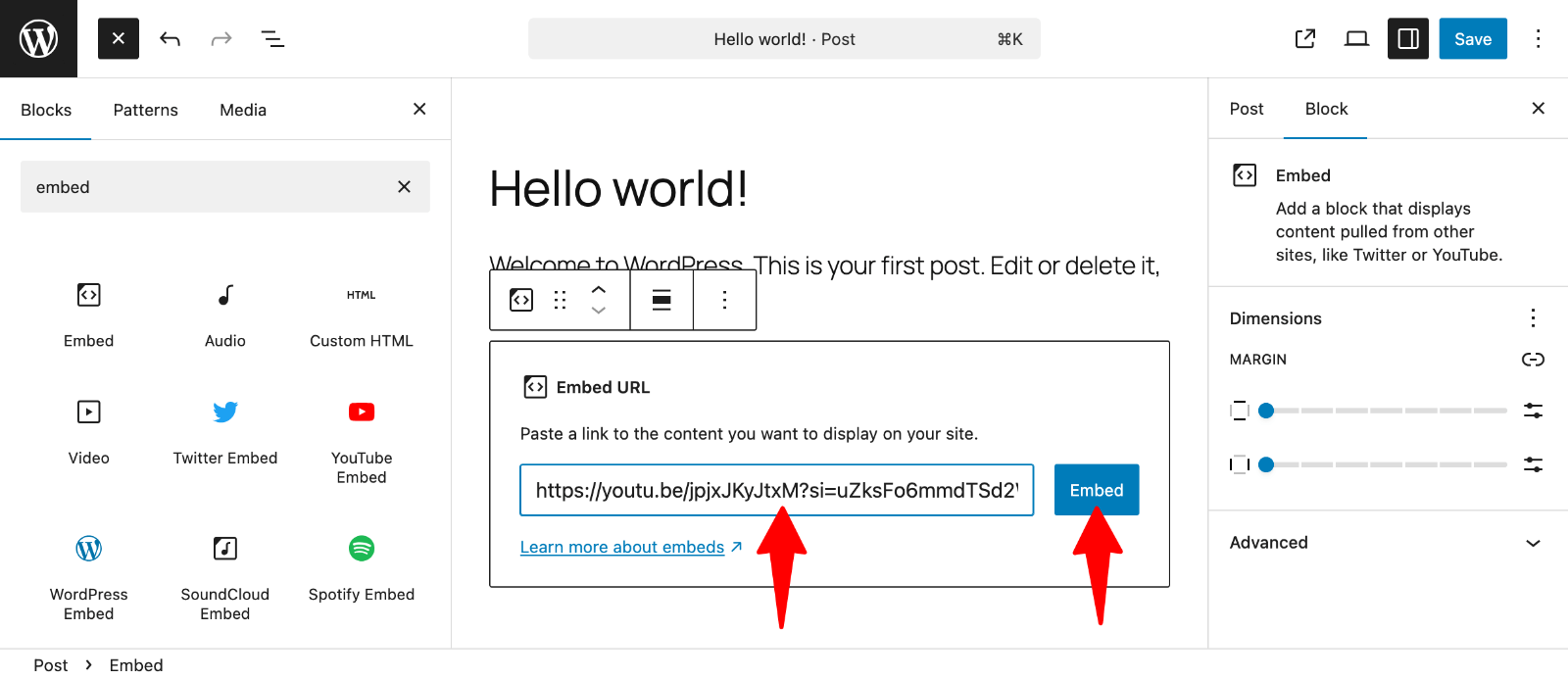1568x680 pixels.
Task: Click inside the Embed URL input field
Action: click(x=774, y=490)
